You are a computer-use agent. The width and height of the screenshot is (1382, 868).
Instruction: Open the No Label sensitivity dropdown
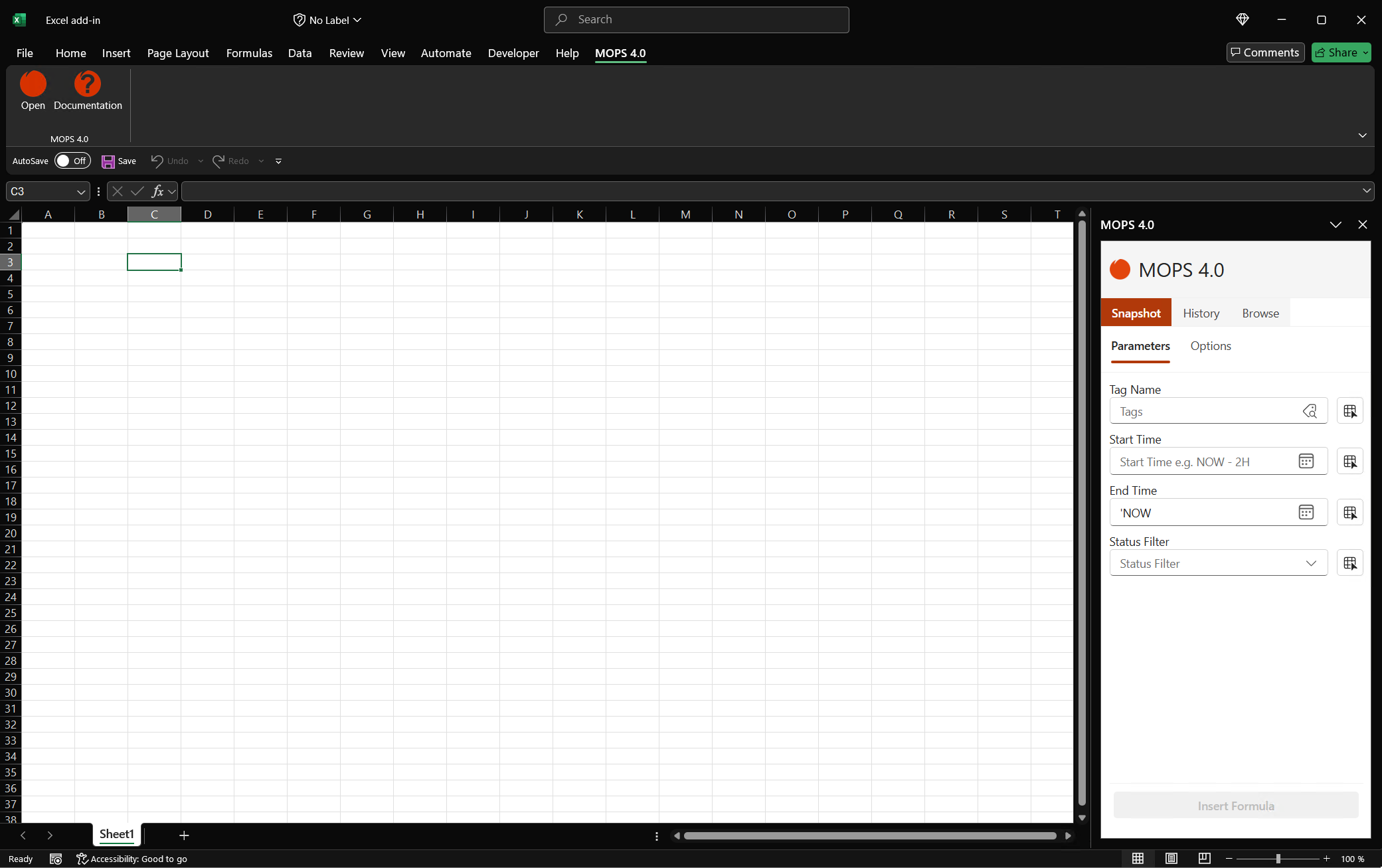pos(327,19)
